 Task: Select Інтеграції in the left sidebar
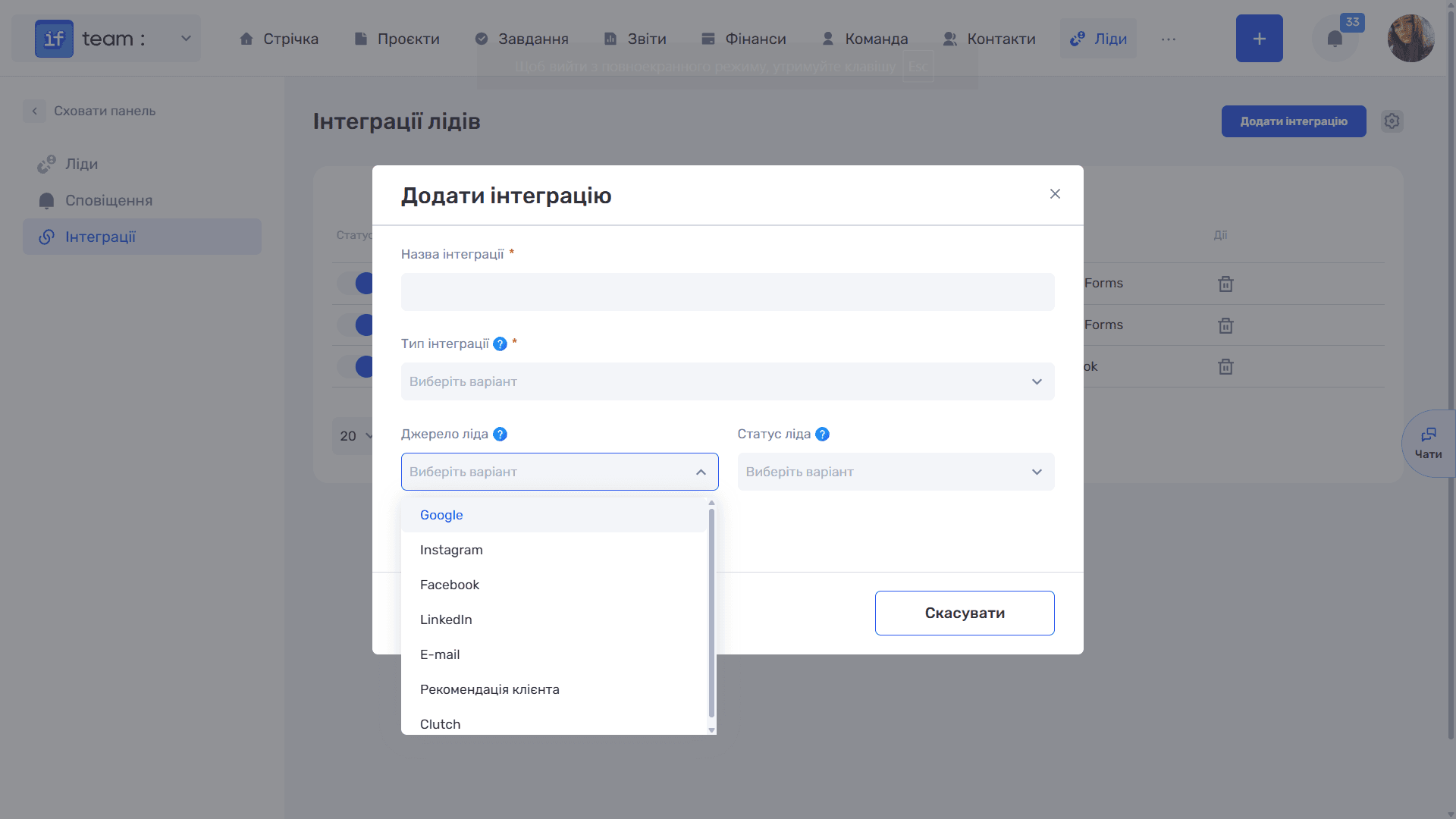(142, 237)
